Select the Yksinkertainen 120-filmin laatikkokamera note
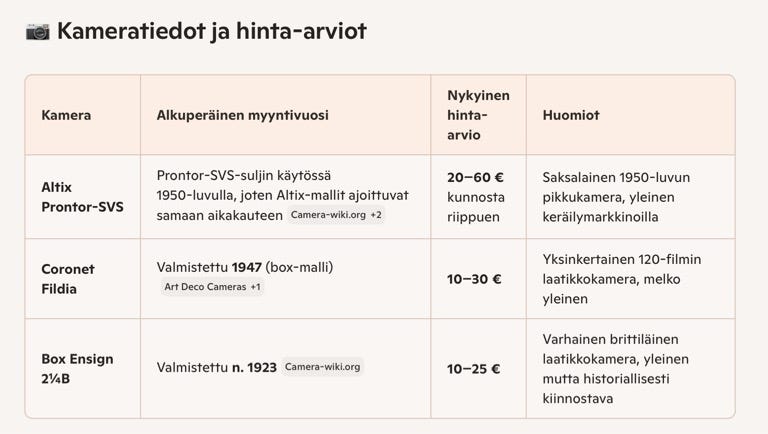The image size is (768, 434). (621, 279)
